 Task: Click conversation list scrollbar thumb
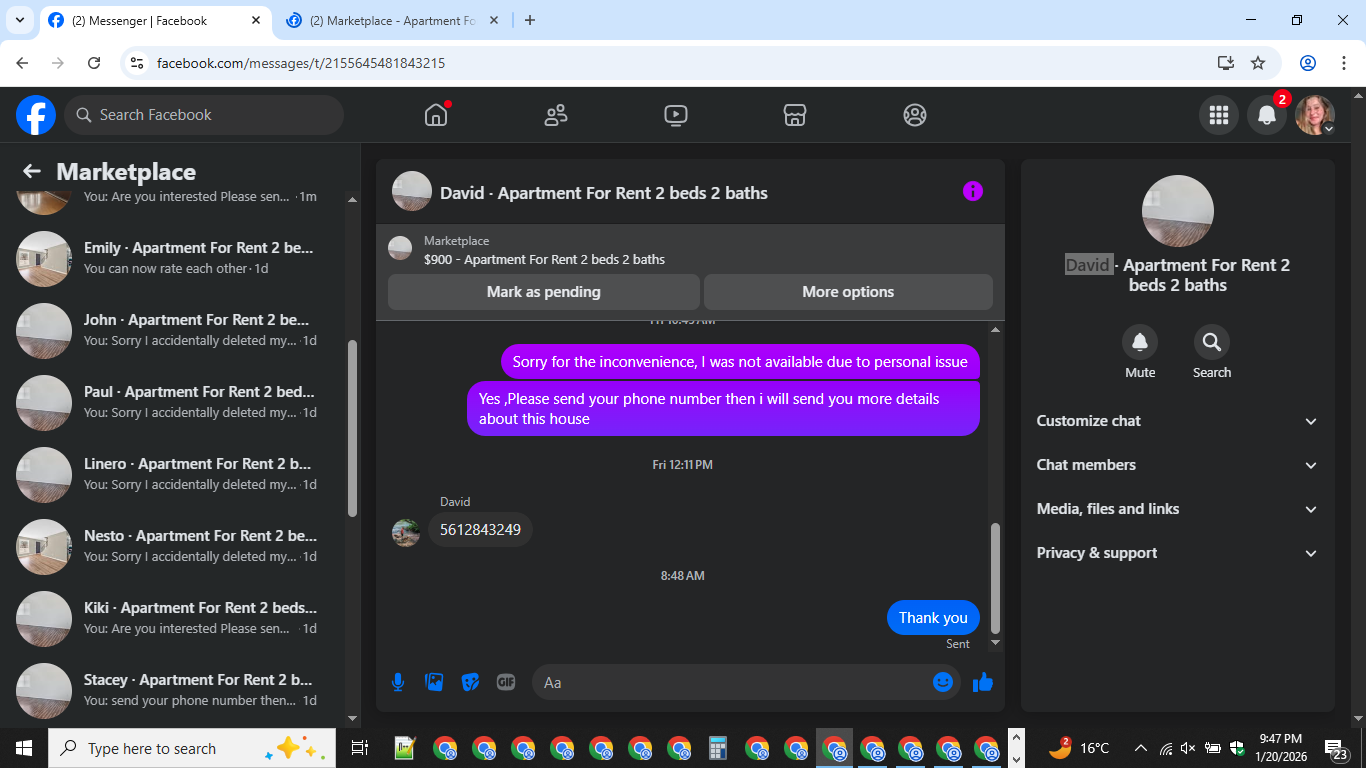pyautogui.click(x=352, y=428)
